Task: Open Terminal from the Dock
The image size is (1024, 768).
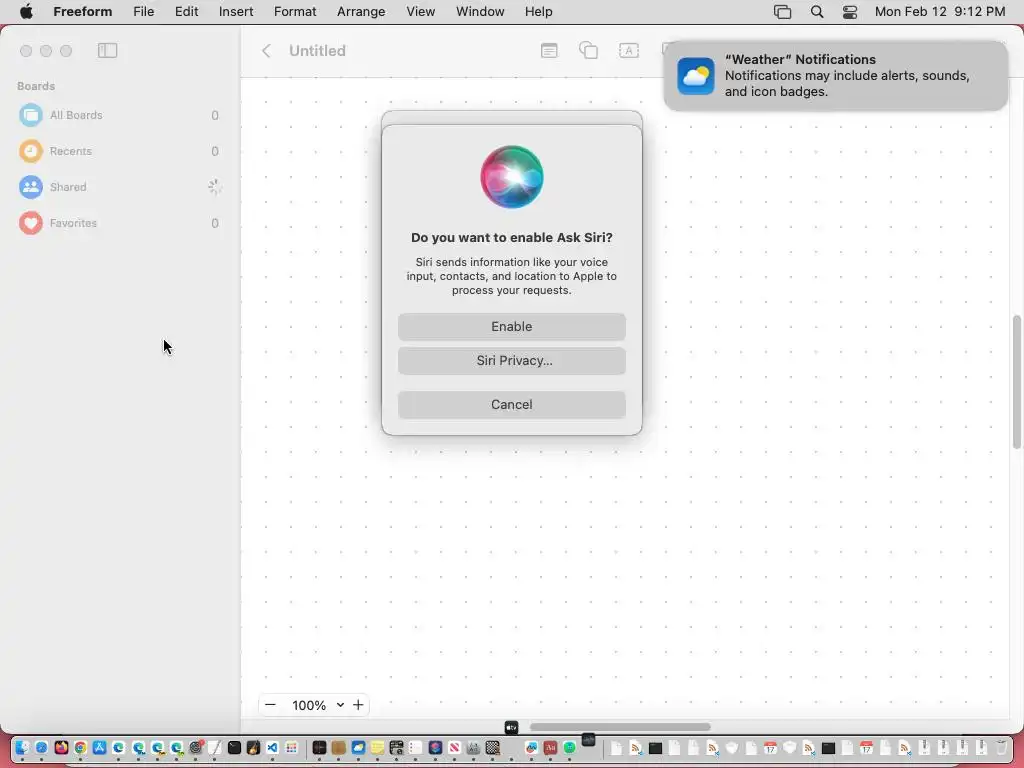Action: (234, 747)
